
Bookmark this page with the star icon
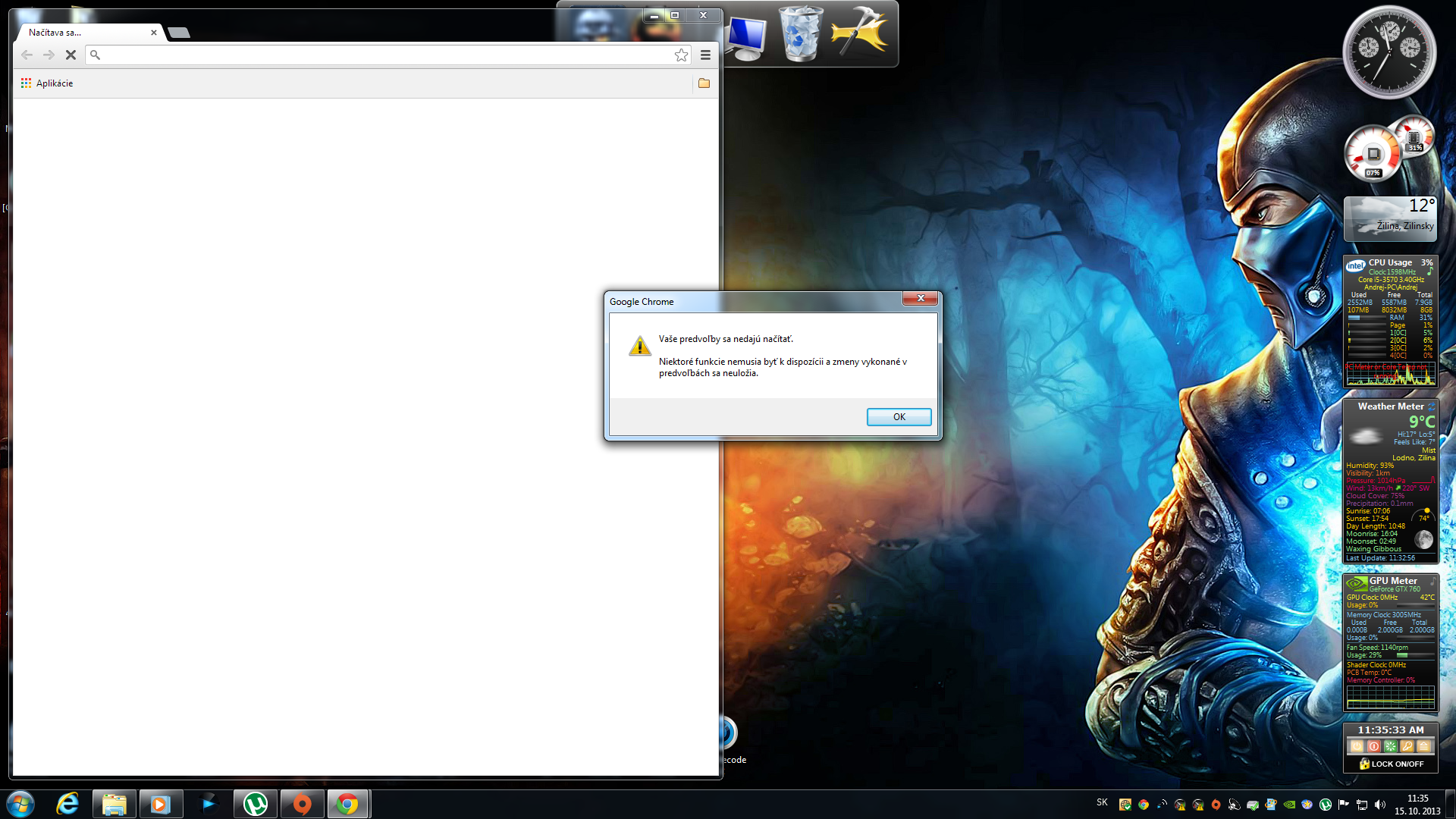pos(681,55)
